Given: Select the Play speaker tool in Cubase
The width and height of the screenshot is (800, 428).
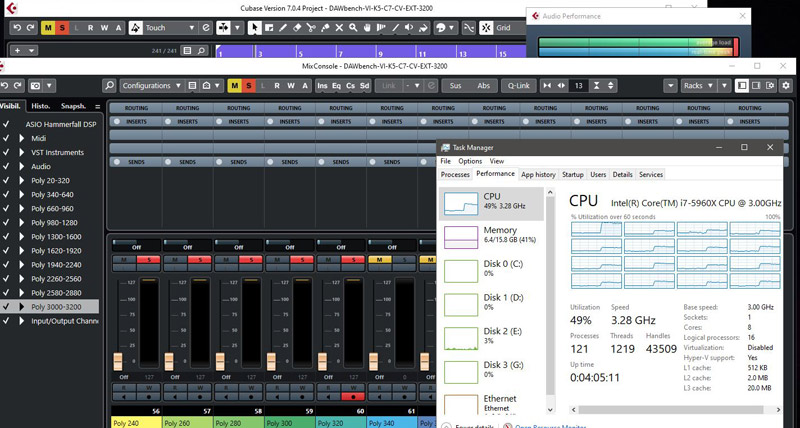Looking at the screenshot, I should point(409,28).
